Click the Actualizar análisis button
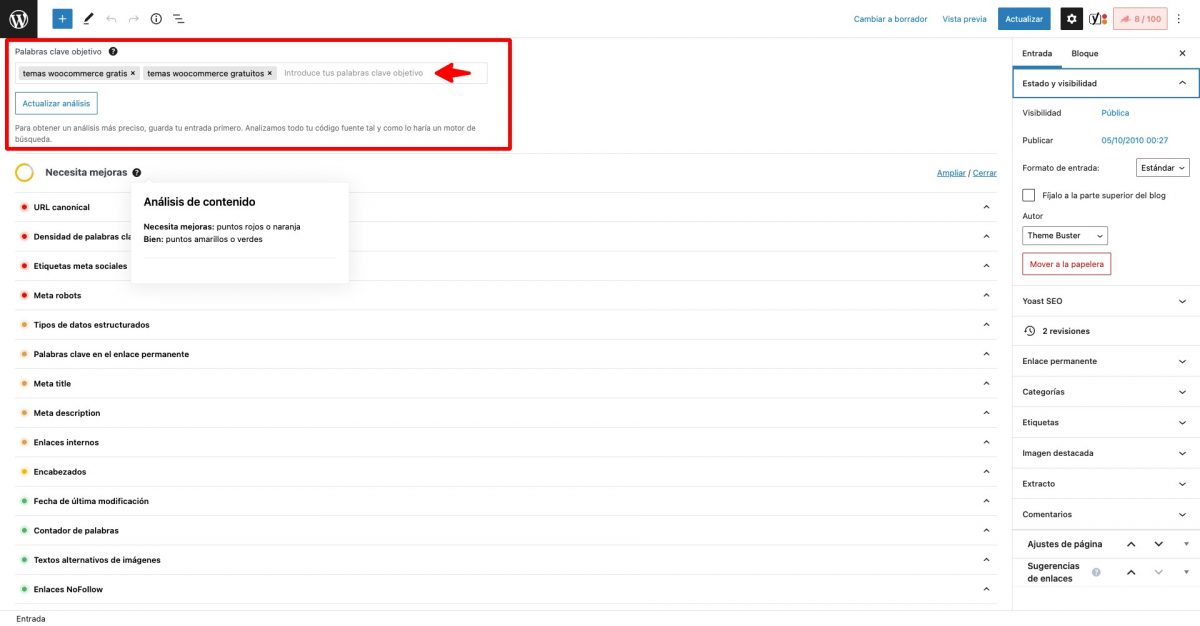The height and width of the screenshot is (626, 1200). (x=56, y=103)
